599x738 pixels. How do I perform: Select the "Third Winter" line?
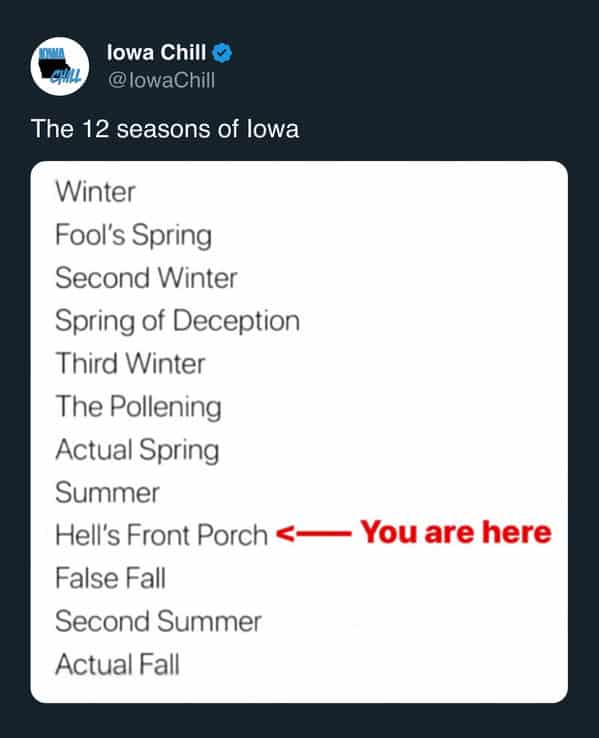[130, 363]
